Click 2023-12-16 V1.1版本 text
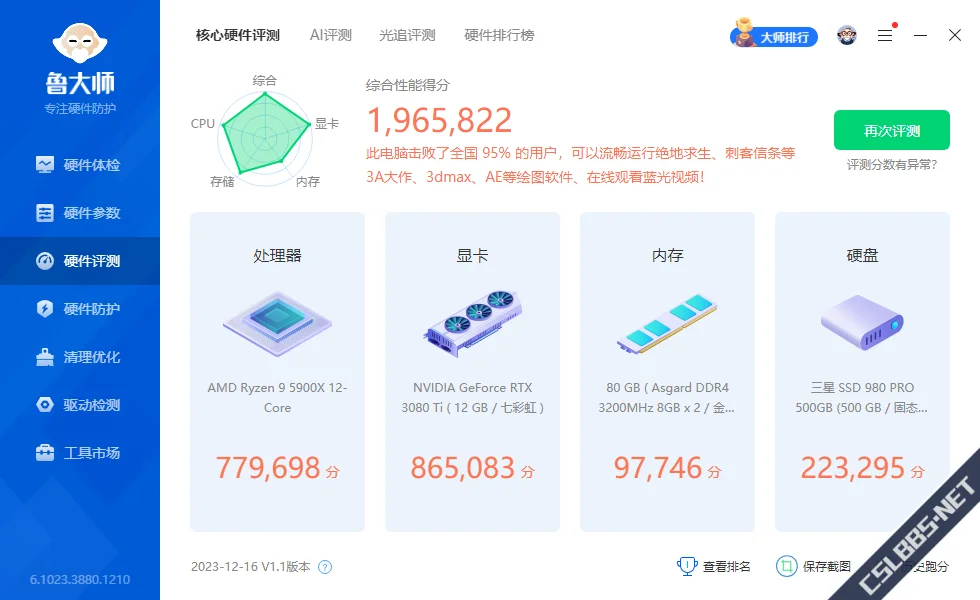This screenshot has height=600, width=980. (251, 567)
